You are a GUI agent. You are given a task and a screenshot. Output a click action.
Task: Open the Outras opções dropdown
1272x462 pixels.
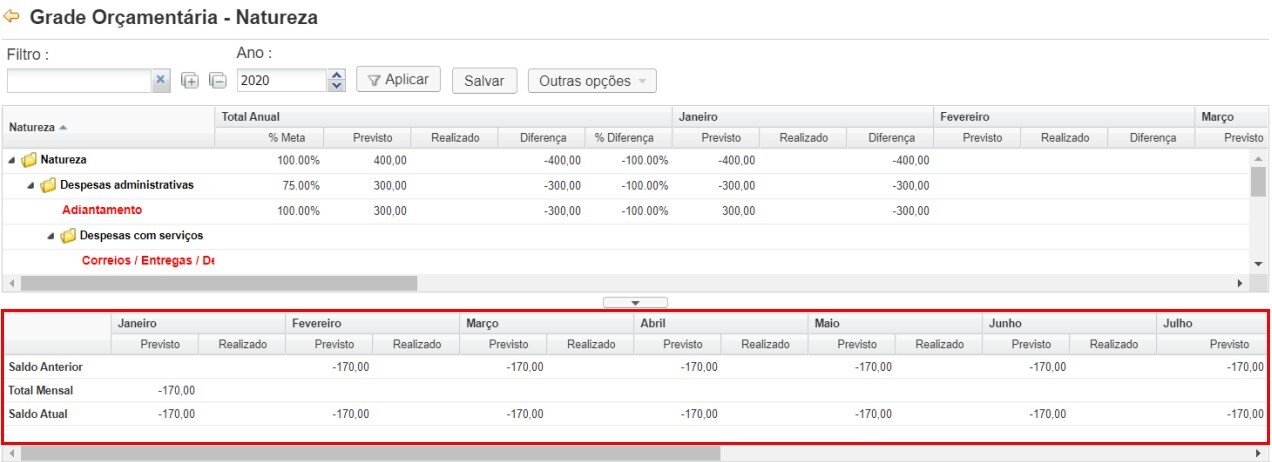(592, 81)
